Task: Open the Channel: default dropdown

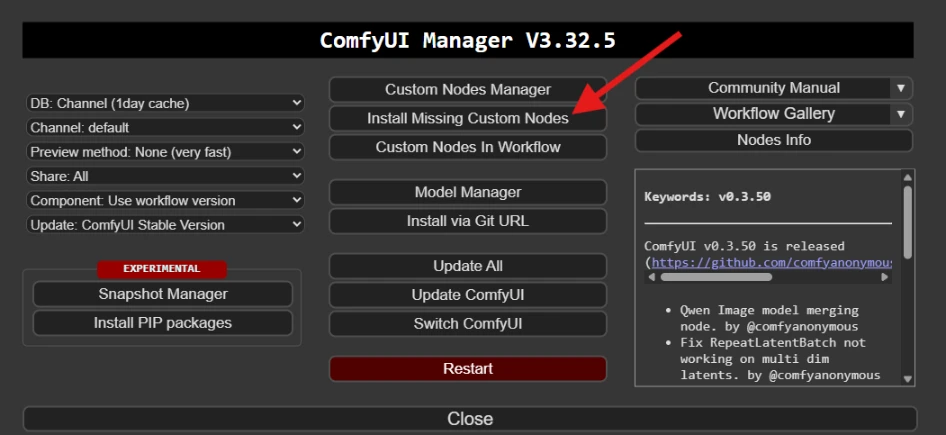Action: 165,127
